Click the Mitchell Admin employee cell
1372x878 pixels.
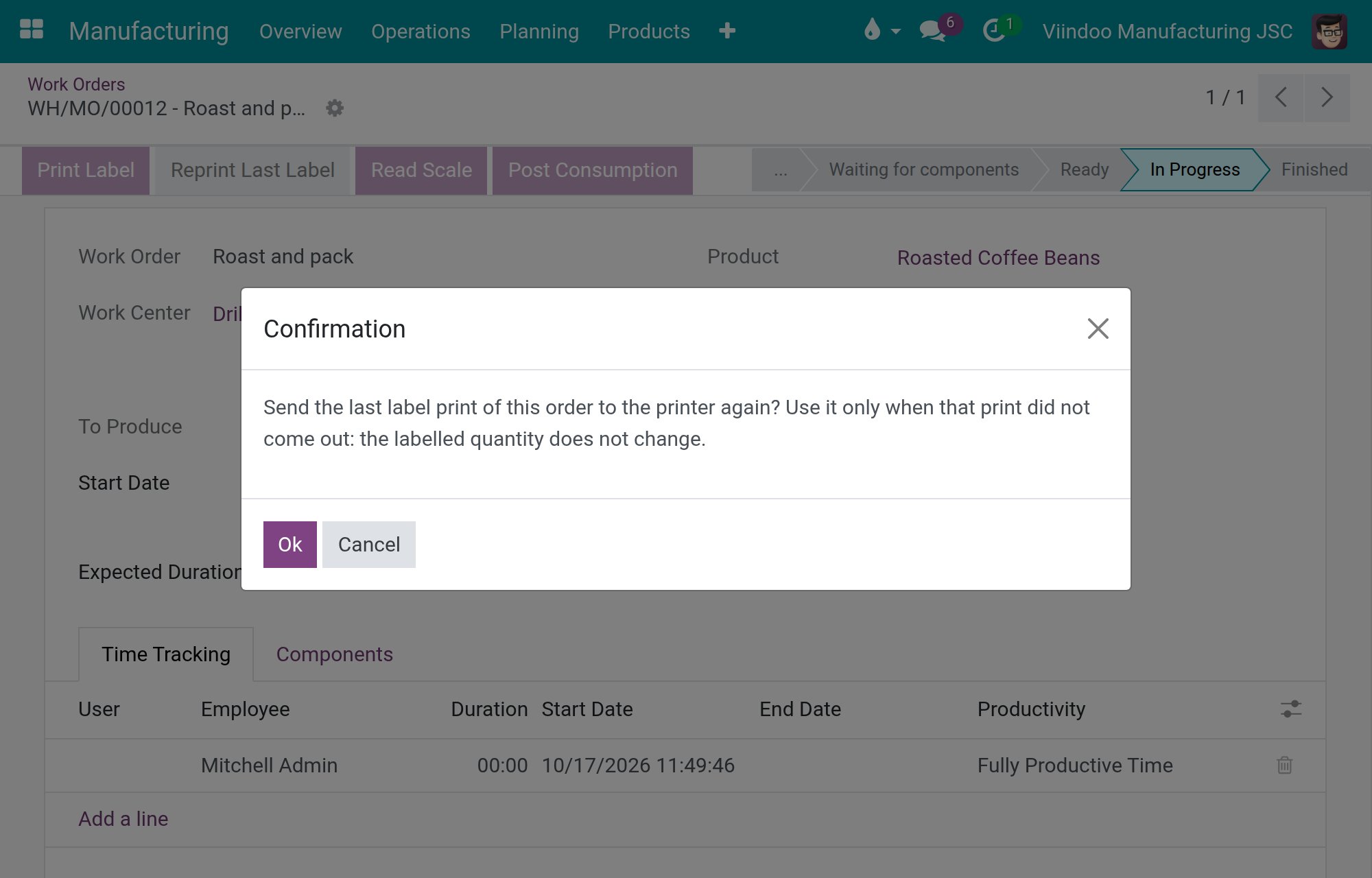(x=269, y=766)
